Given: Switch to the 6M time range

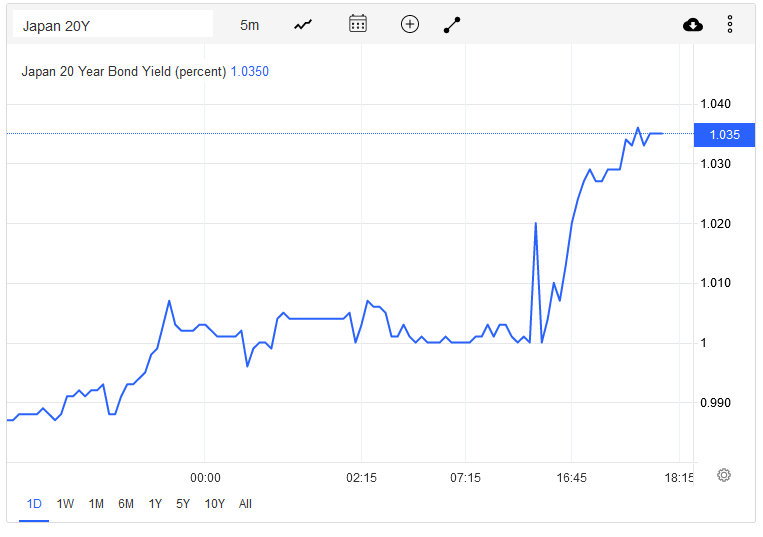Looking at the screenshot, I should [126, 504].
